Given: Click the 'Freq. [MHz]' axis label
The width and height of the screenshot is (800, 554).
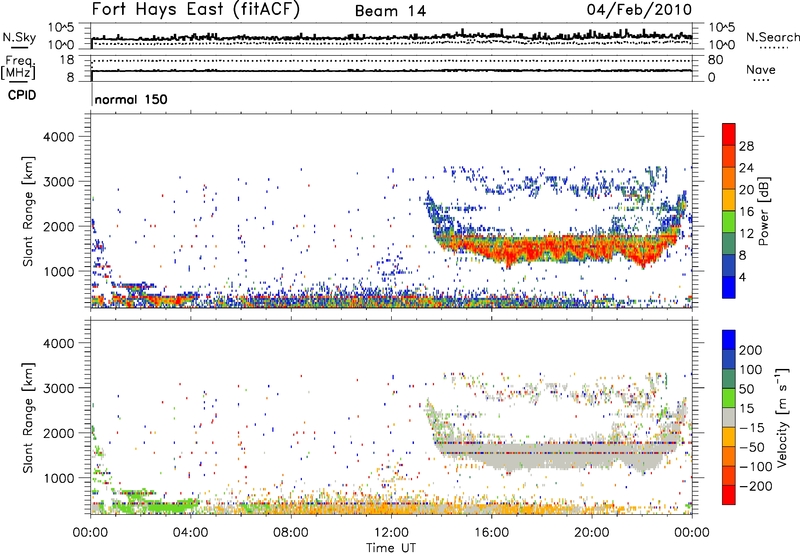Looking at the screenshot, I should (x=18, y=68).
